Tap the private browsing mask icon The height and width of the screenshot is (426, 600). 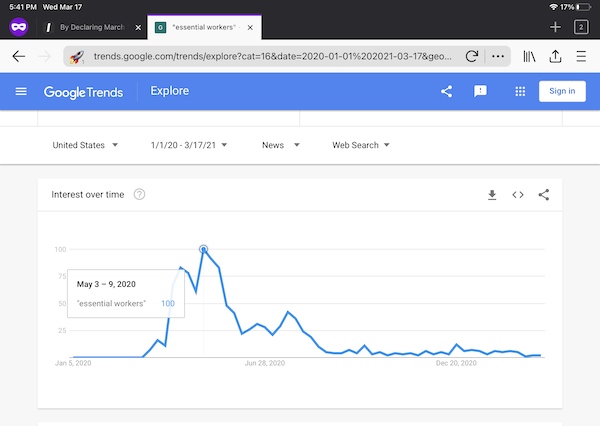18,27
